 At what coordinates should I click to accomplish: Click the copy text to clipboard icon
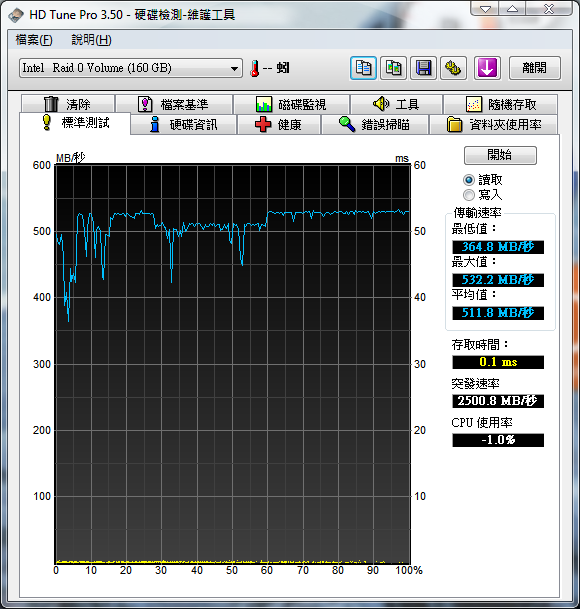pyautogui.click(x=363, y=68)
